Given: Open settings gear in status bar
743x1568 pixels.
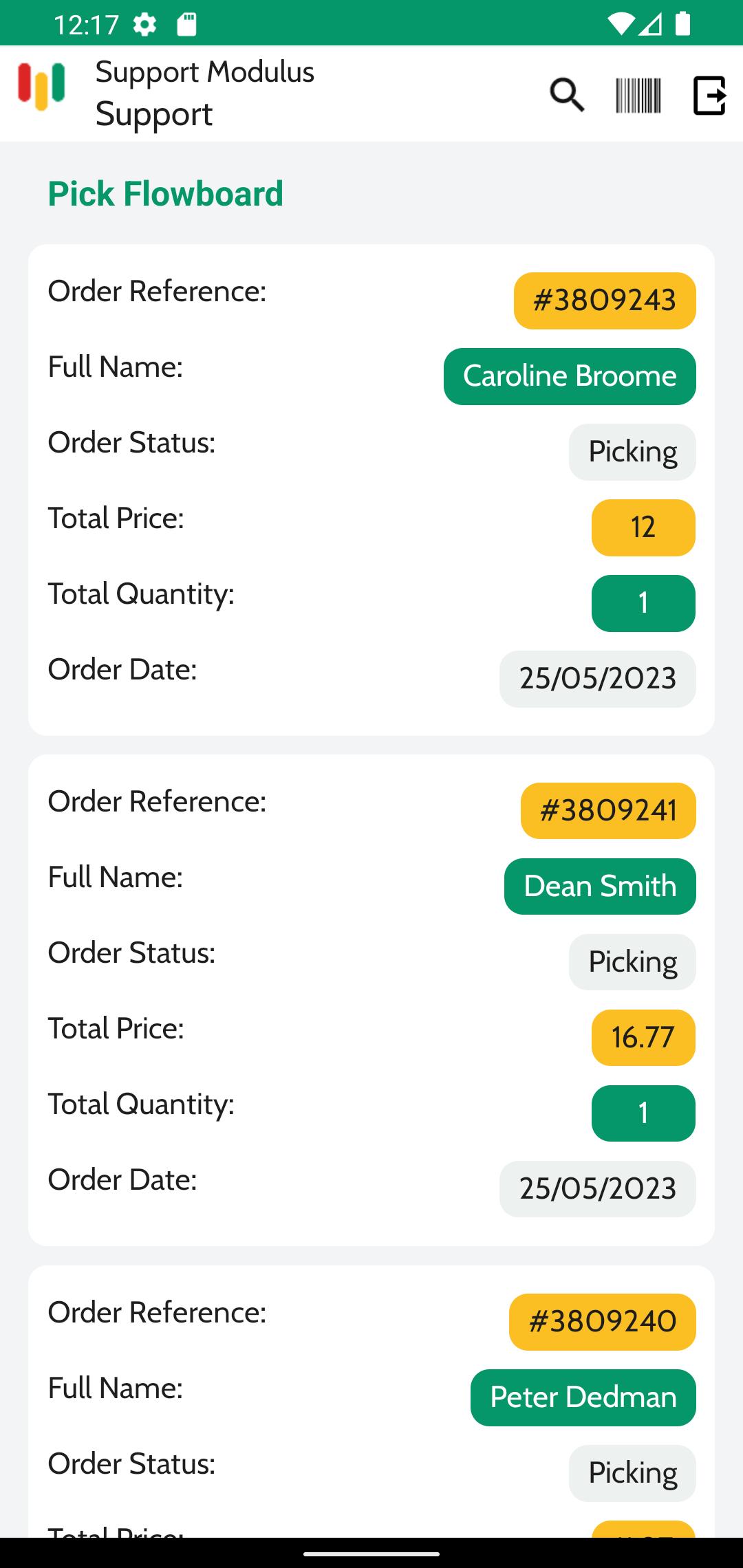Looking at the screenshot, I should (x=144, y=25).
